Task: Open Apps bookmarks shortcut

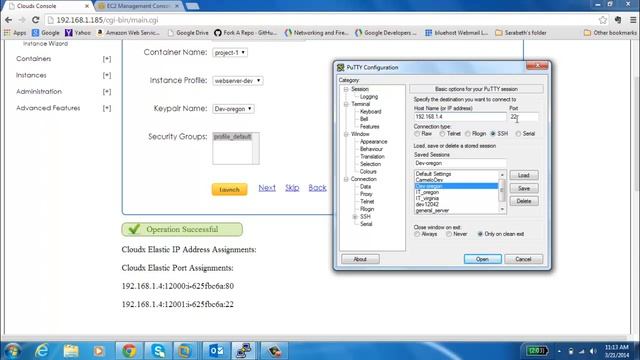Action: 15,33
